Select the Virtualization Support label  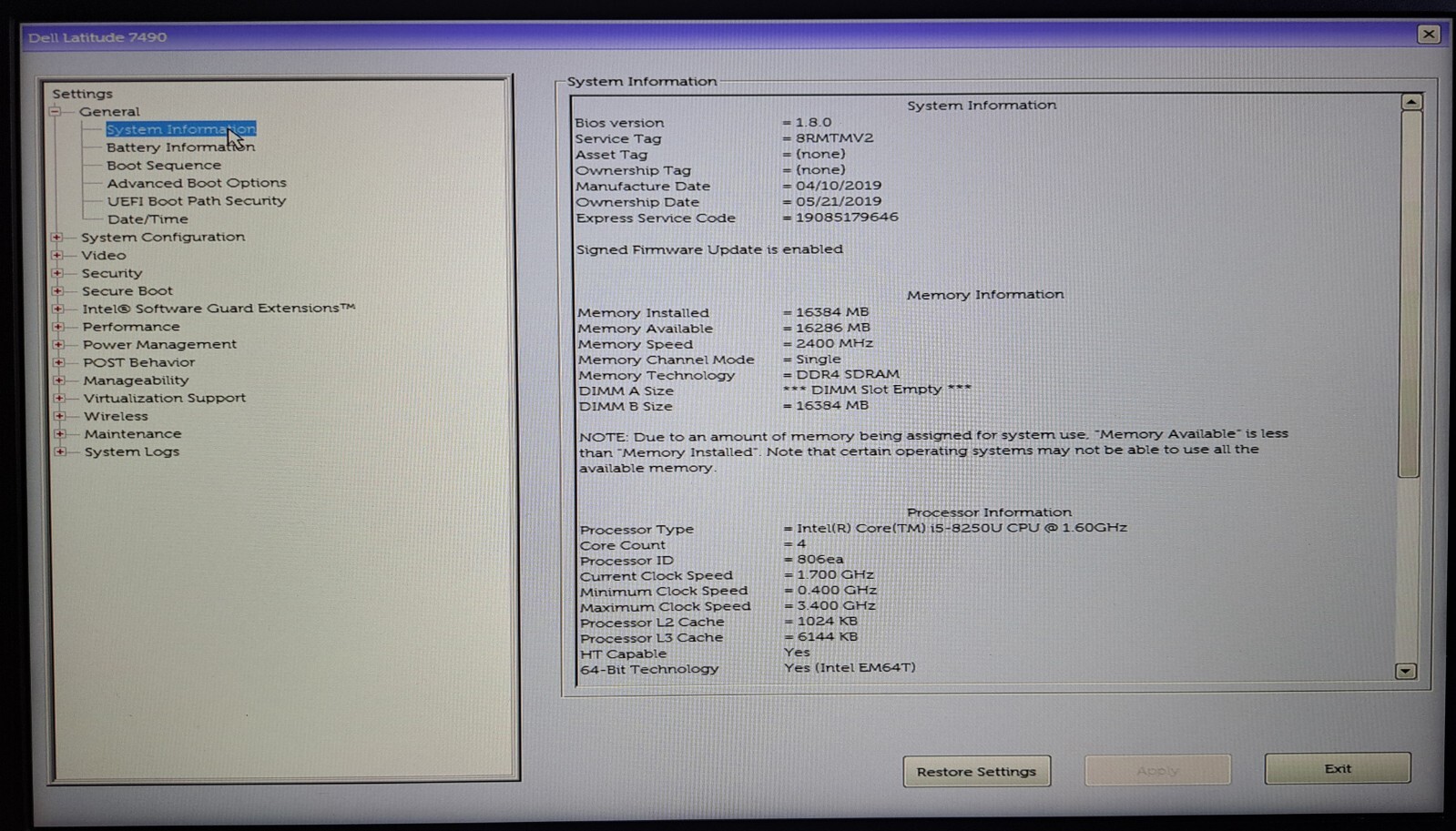tap(165, 399)
